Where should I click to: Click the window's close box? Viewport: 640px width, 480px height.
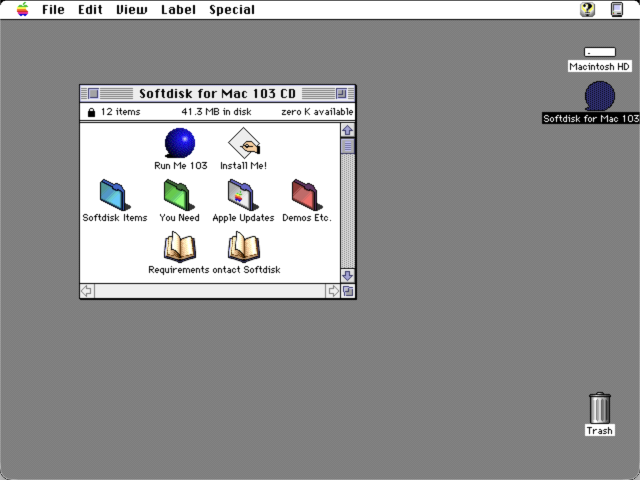tap(93, 93)
